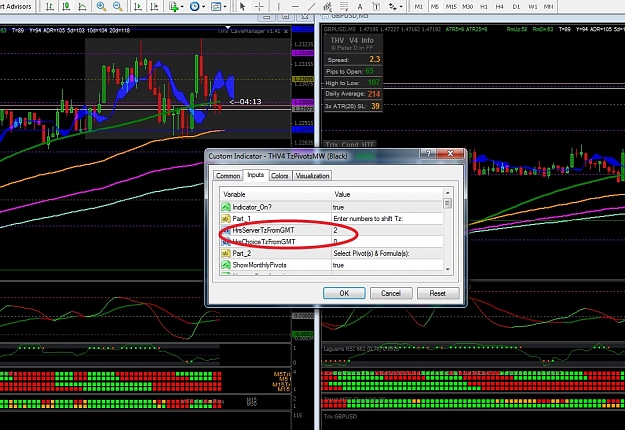Toggle chart shift from right border

pos(154,6)
